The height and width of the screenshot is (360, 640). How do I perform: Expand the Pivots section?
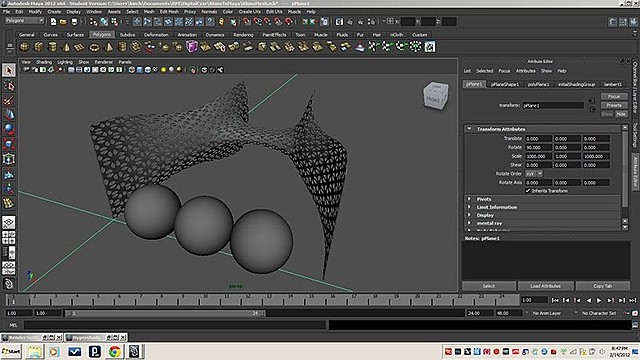click(x=469, y=199)
